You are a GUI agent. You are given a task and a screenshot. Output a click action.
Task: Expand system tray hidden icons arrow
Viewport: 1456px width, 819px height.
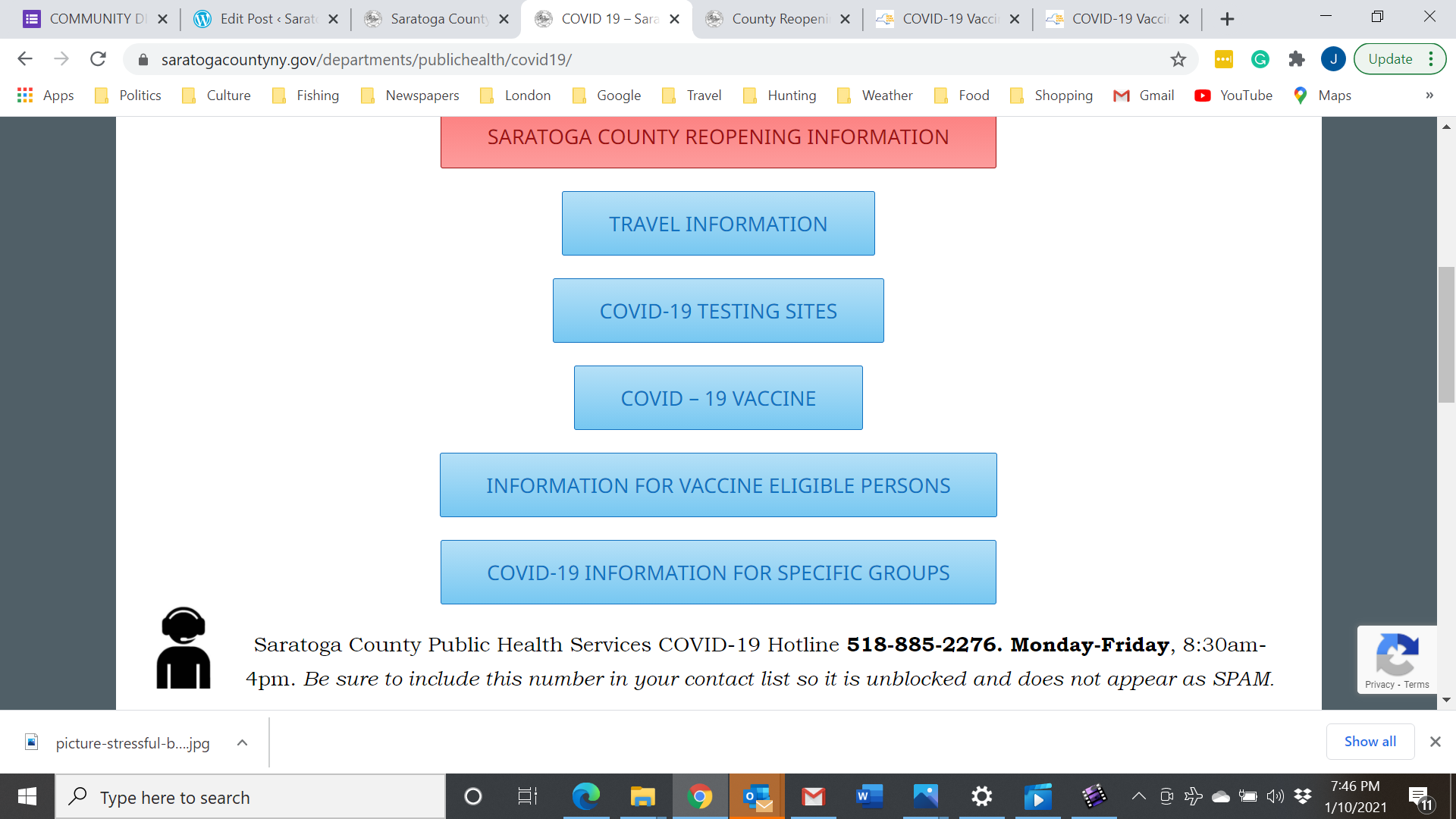tap(1138, 796)
